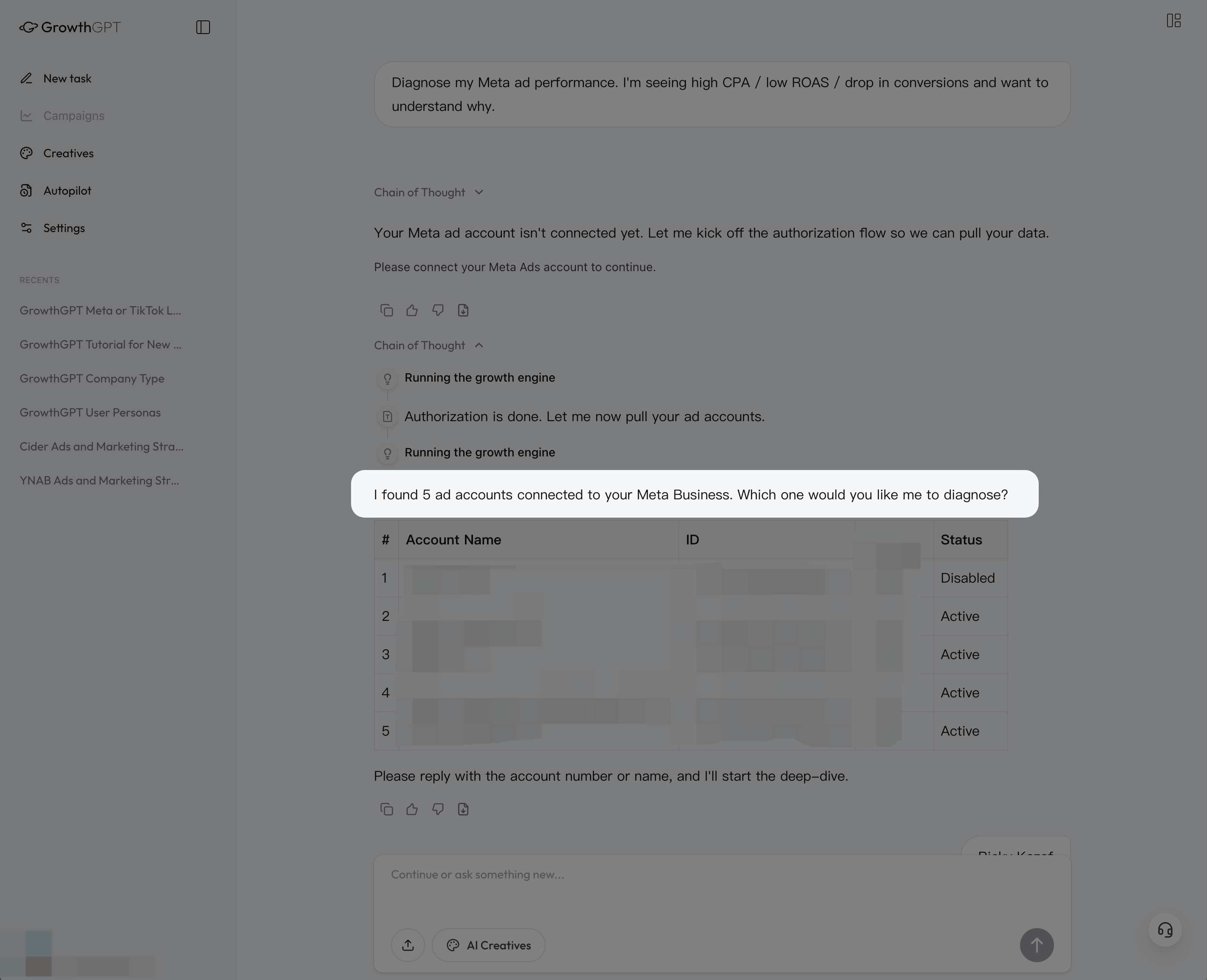Open recent GrowthGPT Company Type chat
This screenshot has width=1207, height=980.
click(92, 378)
